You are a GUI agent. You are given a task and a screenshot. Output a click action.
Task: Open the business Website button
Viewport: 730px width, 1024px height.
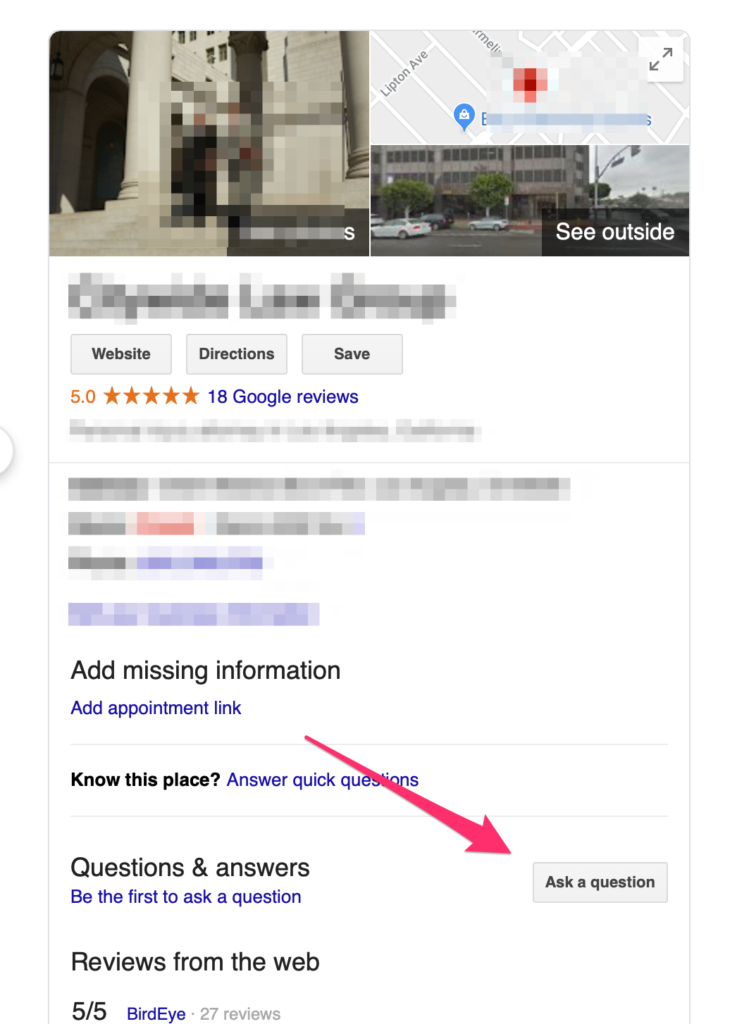coord(121,354)
